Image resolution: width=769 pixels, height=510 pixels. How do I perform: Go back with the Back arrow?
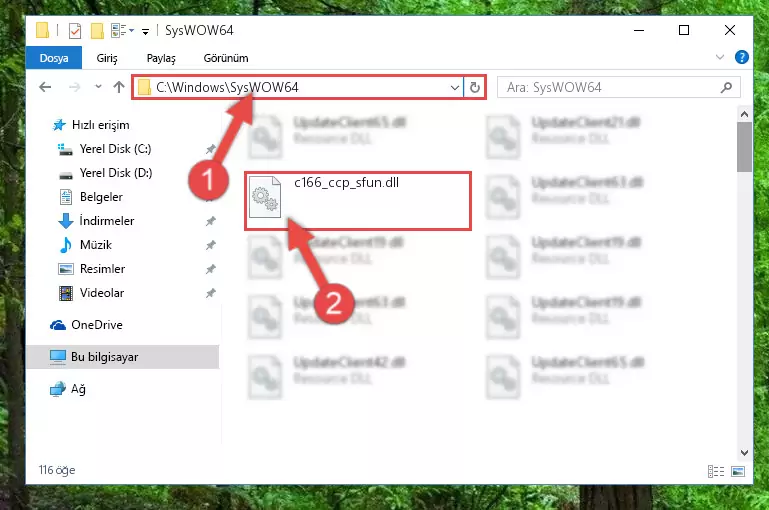click(x=45, y=87)
